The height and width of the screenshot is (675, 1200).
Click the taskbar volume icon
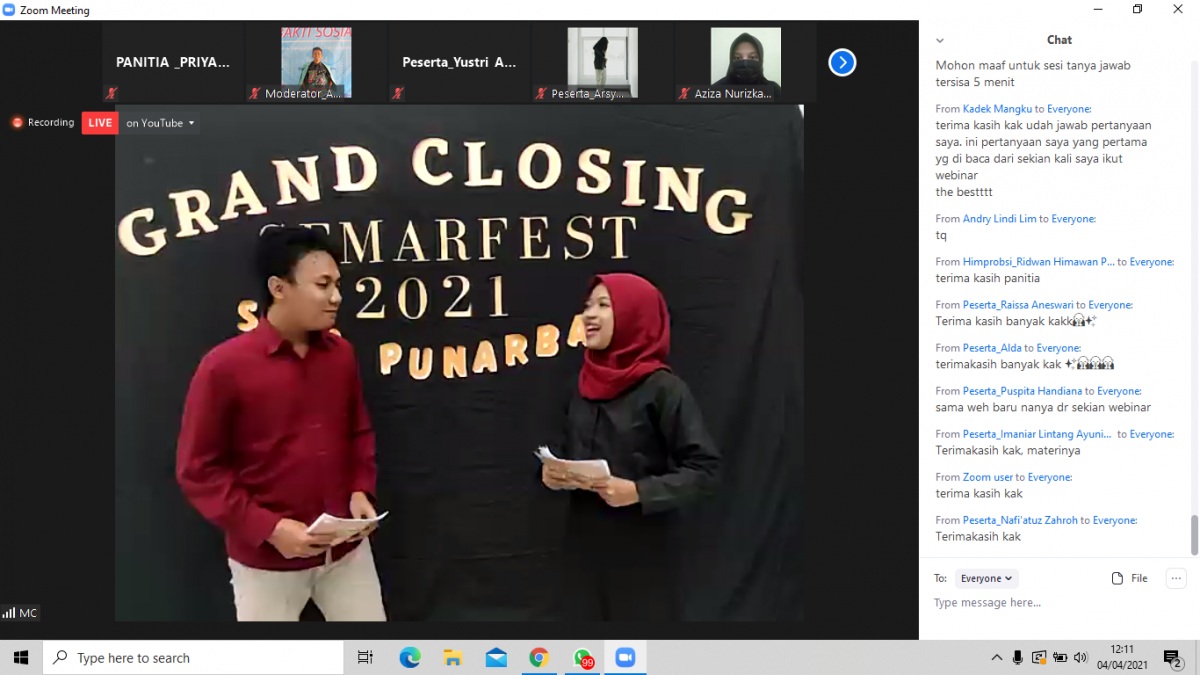pyautogui.click(x=1080, y=657)
